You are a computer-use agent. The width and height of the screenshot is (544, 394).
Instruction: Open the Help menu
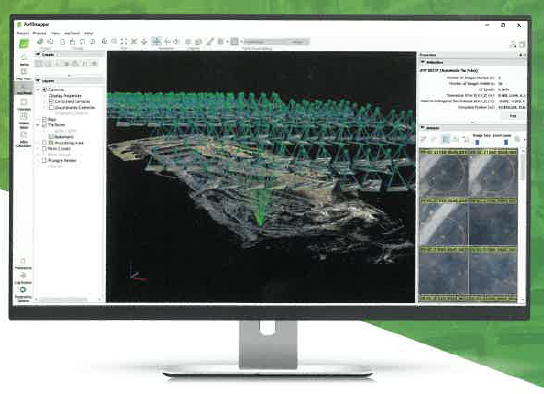[x=88, y=33]
